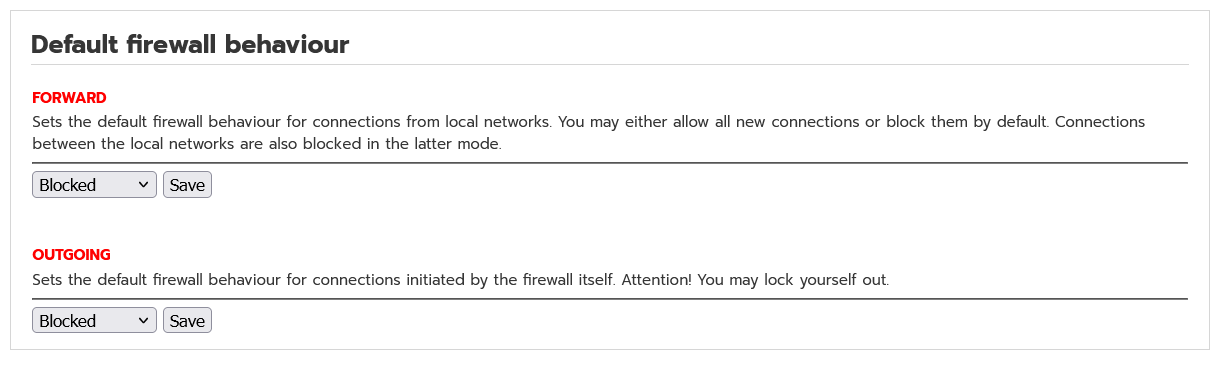Click the divider line under OUTGOING description
Screen dimensions: 1218x373
[x=610, y=298]
